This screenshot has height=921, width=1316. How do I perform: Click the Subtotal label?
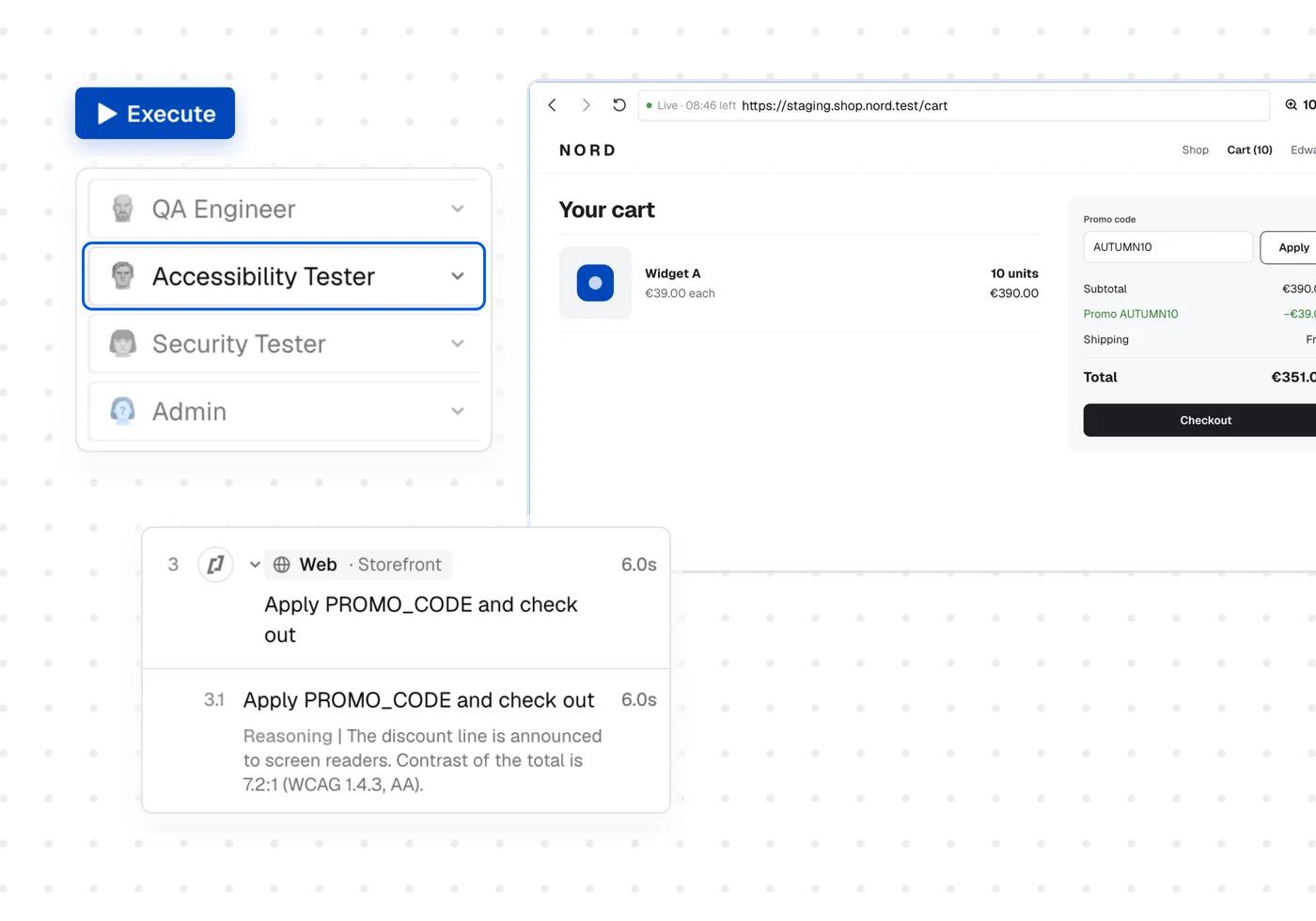[1105, 289]
